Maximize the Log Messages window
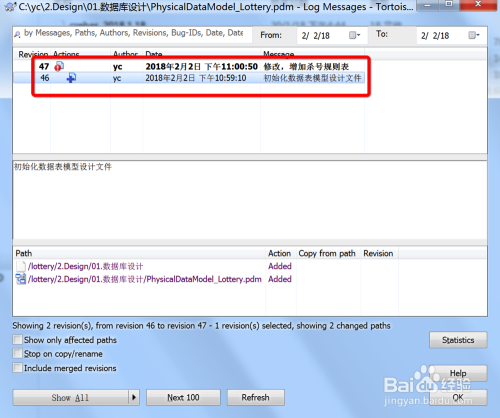500x418 pixels. [x=449, y=5]
